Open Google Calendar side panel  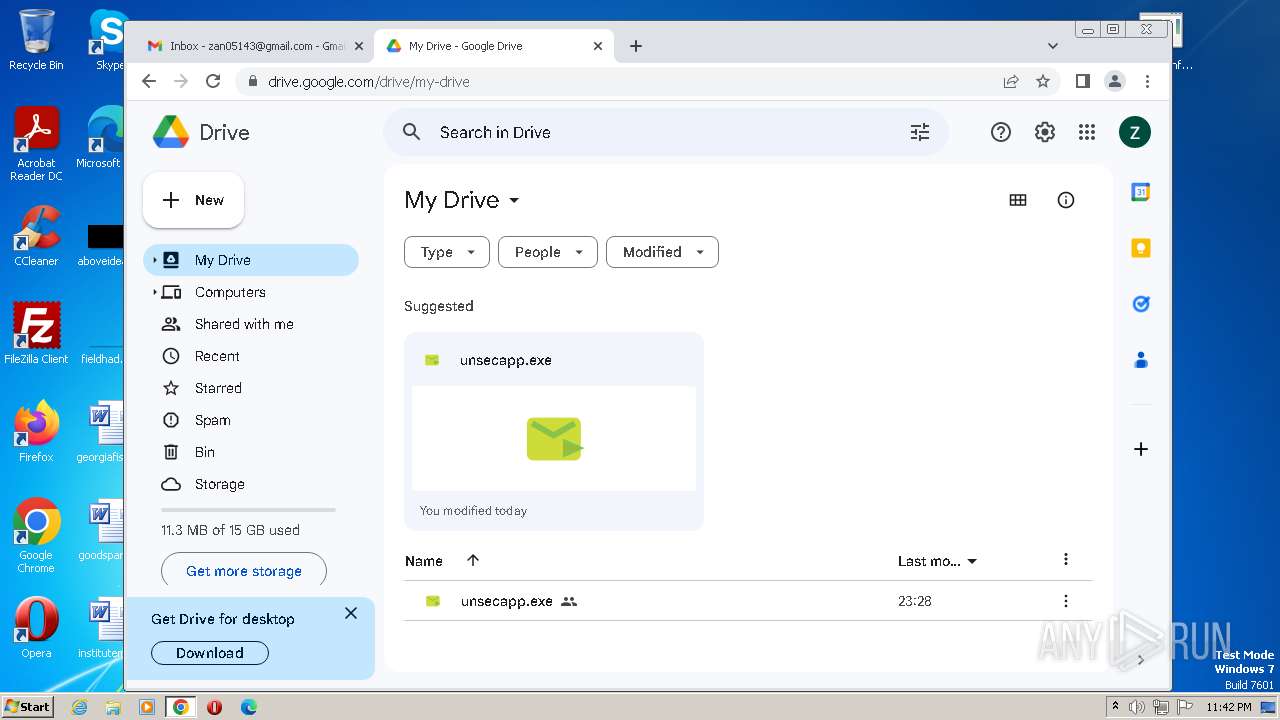pos(1141,192)
